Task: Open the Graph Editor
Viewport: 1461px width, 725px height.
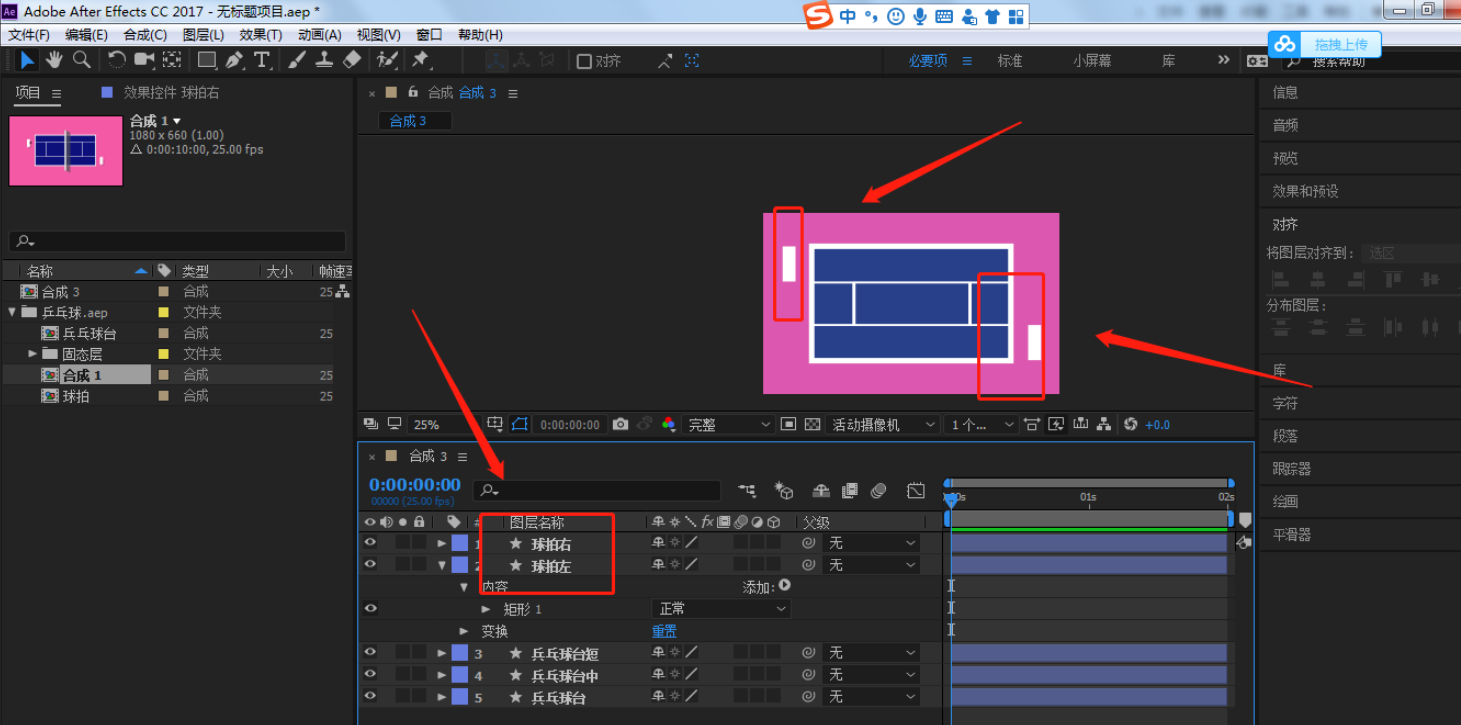Action: [916, 490]
